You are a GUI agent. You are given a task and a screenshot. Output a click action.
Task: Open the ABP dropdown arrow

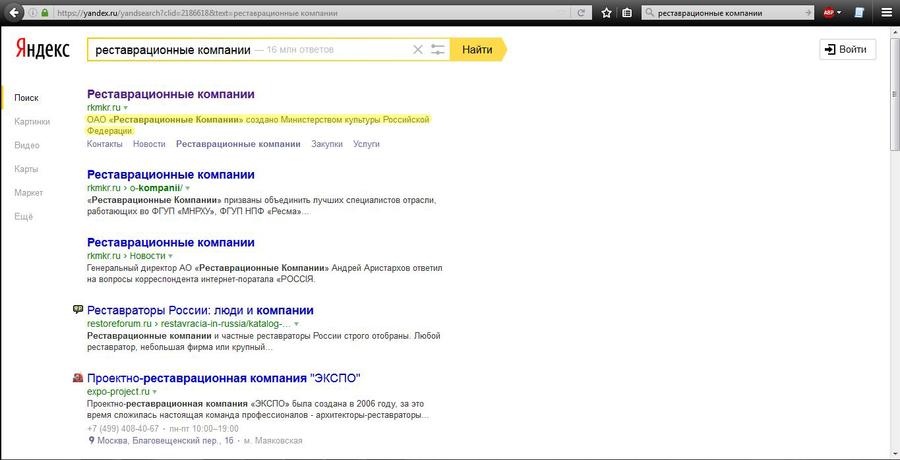840,13
